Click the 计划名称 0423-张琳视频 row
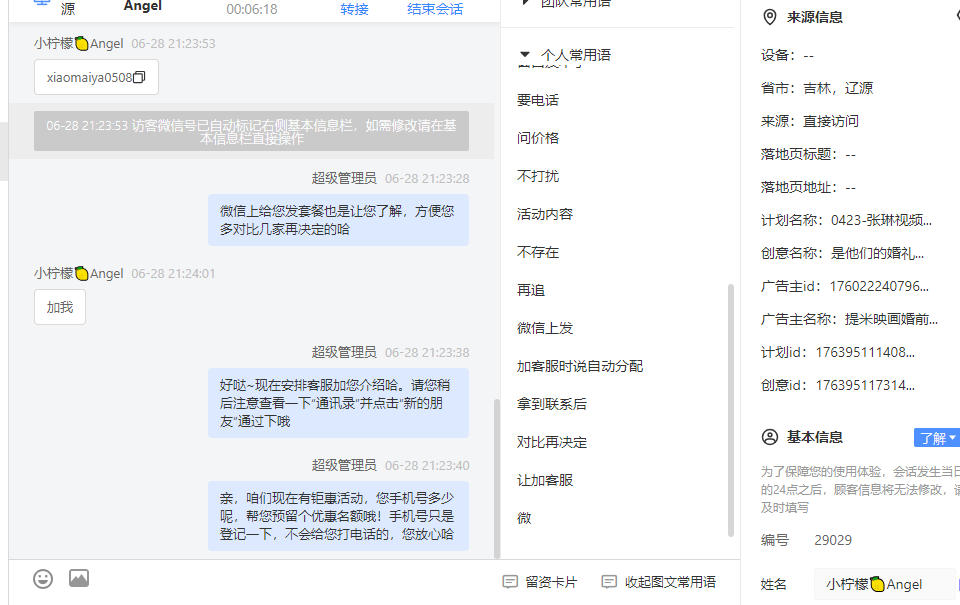This screenshot has height=605, width=960. pos(846,220)
